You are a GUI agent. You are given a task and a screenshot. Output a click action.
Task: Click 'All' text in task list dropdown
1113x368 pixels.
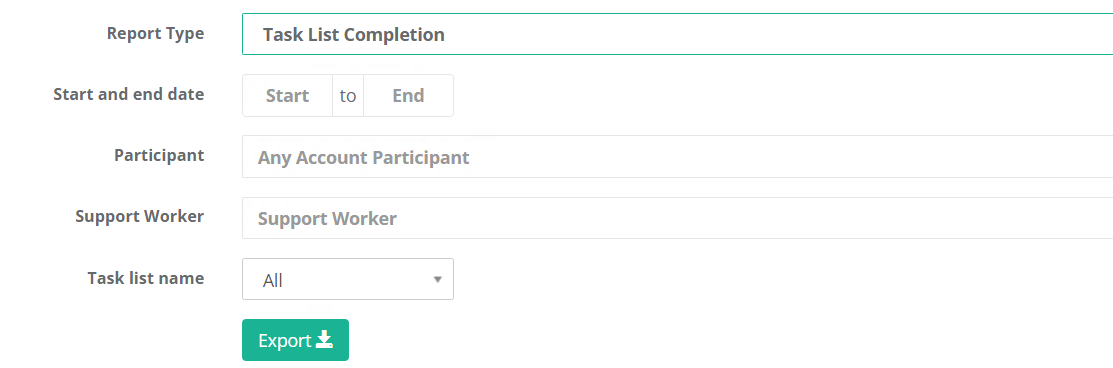[x=273, y=281]
